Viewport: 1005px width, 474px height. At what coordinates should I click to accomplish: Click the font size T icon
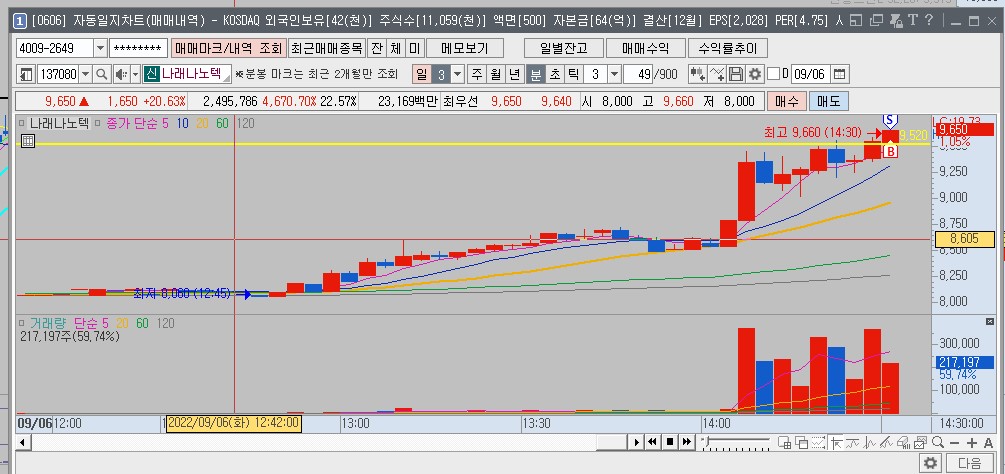[x=913, y=20]
